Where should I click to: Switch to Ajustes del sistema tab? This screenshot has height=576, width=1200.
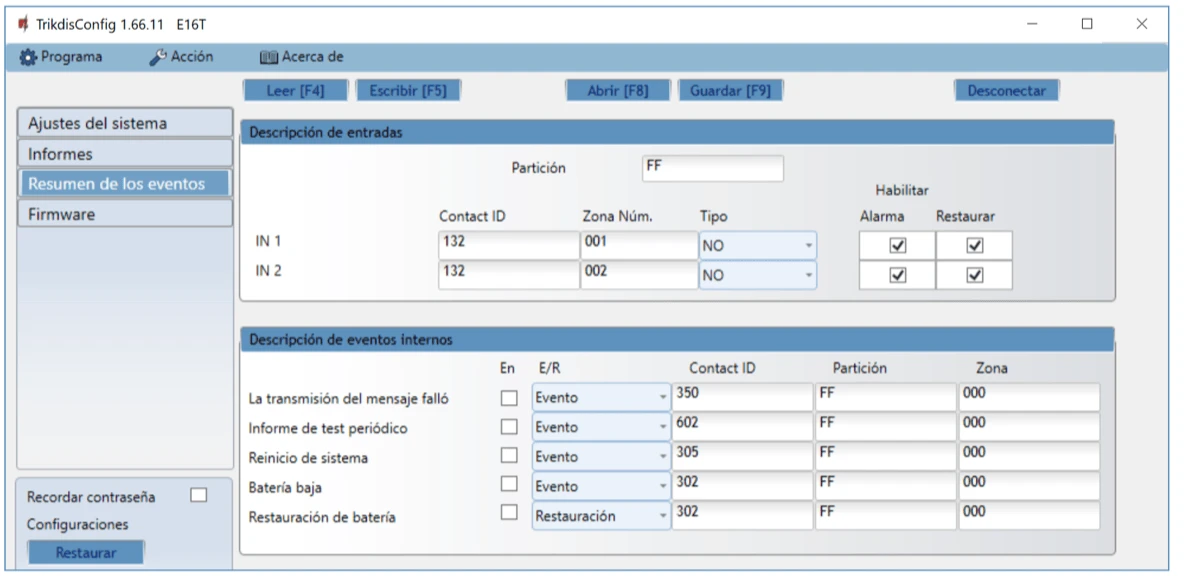pyautogui.click(x=124, y=124)
